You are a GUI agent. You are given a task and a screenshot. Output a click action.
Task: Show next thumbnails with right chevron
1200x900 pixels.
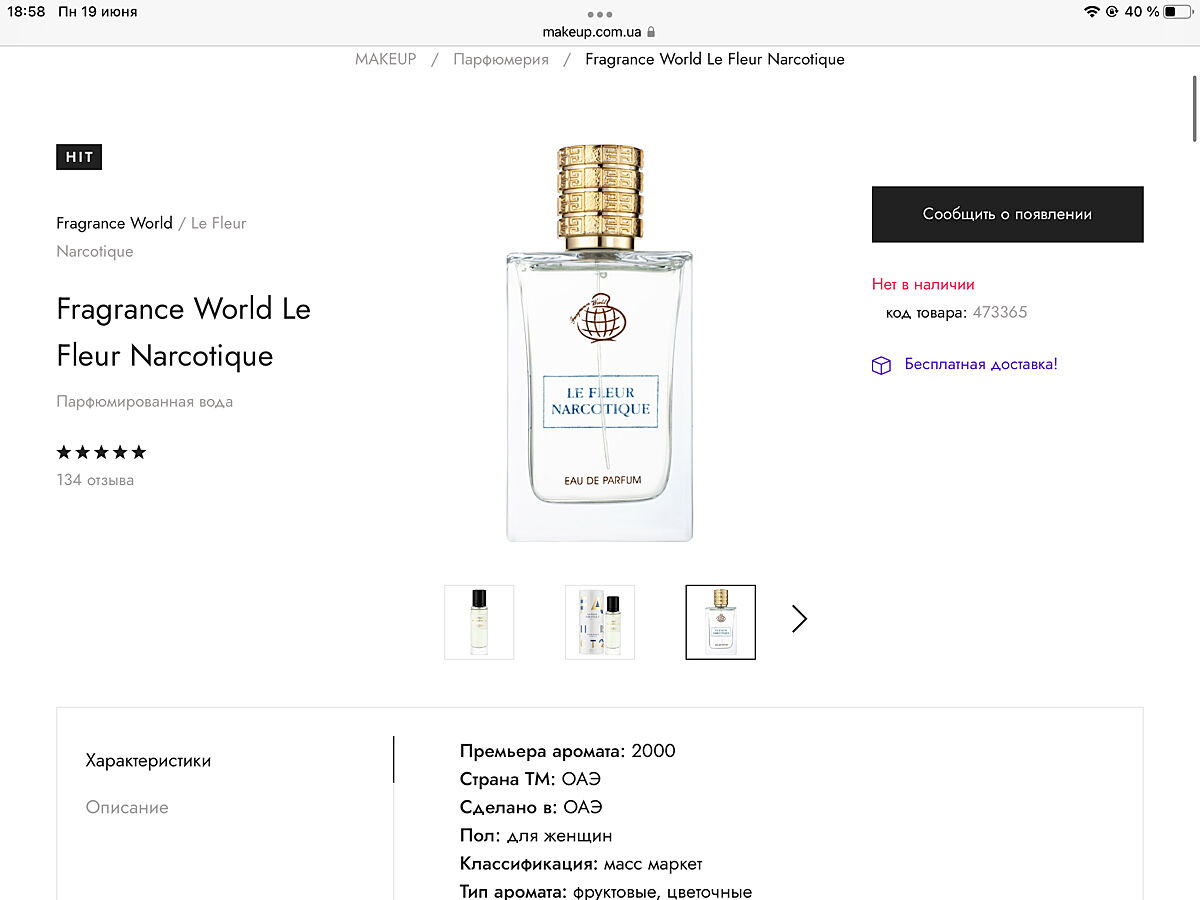(799, 619)
